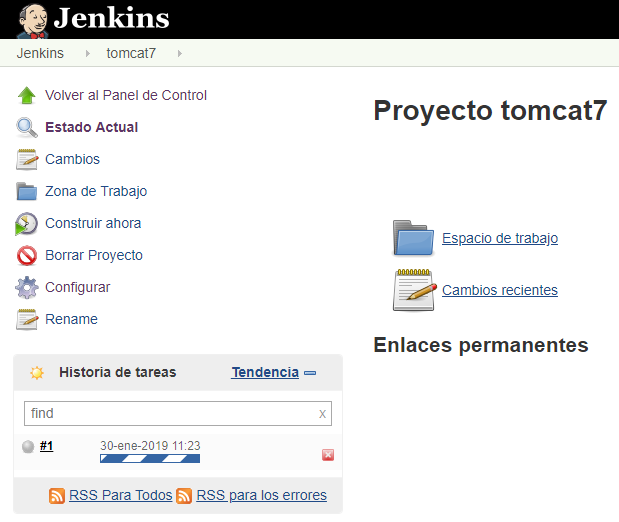Click the notepad icon beside Cambios
The width and height of the screenshot is (619, 522).
pyautogui.click(x=27, y=159)
